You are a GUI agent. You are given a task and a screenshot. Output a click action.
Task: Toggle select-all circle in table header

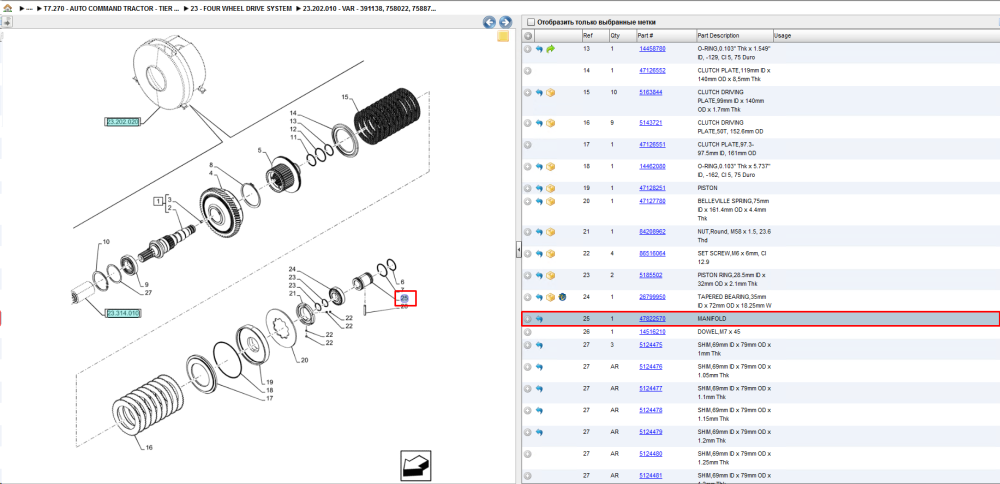(x=528, y=36)
